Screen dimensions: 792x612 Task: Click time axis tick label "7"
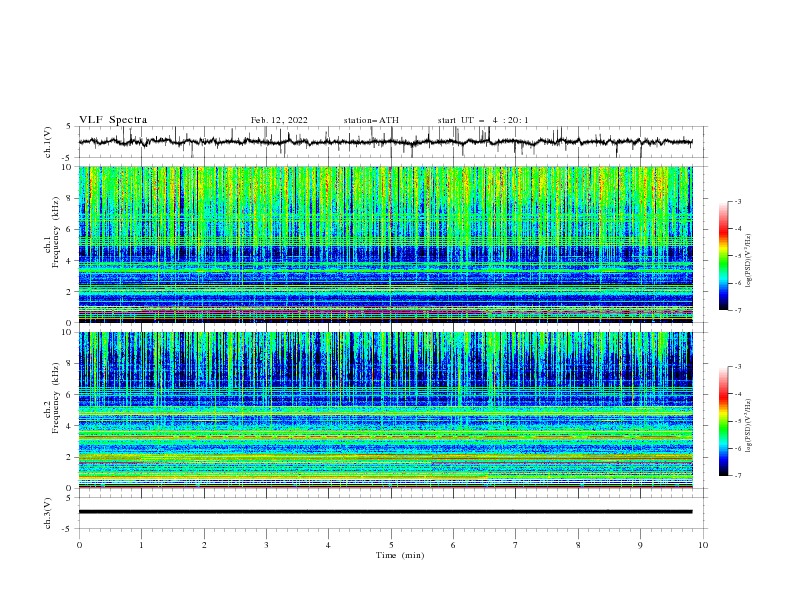point(516,545)
